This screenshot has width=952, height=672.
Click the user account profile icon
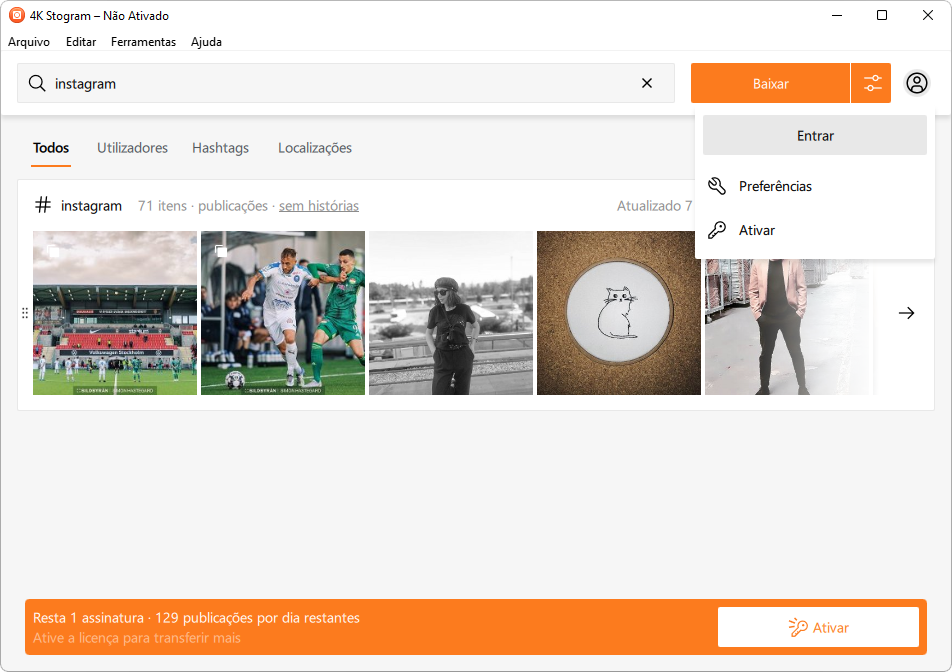(x=917, y=84)
